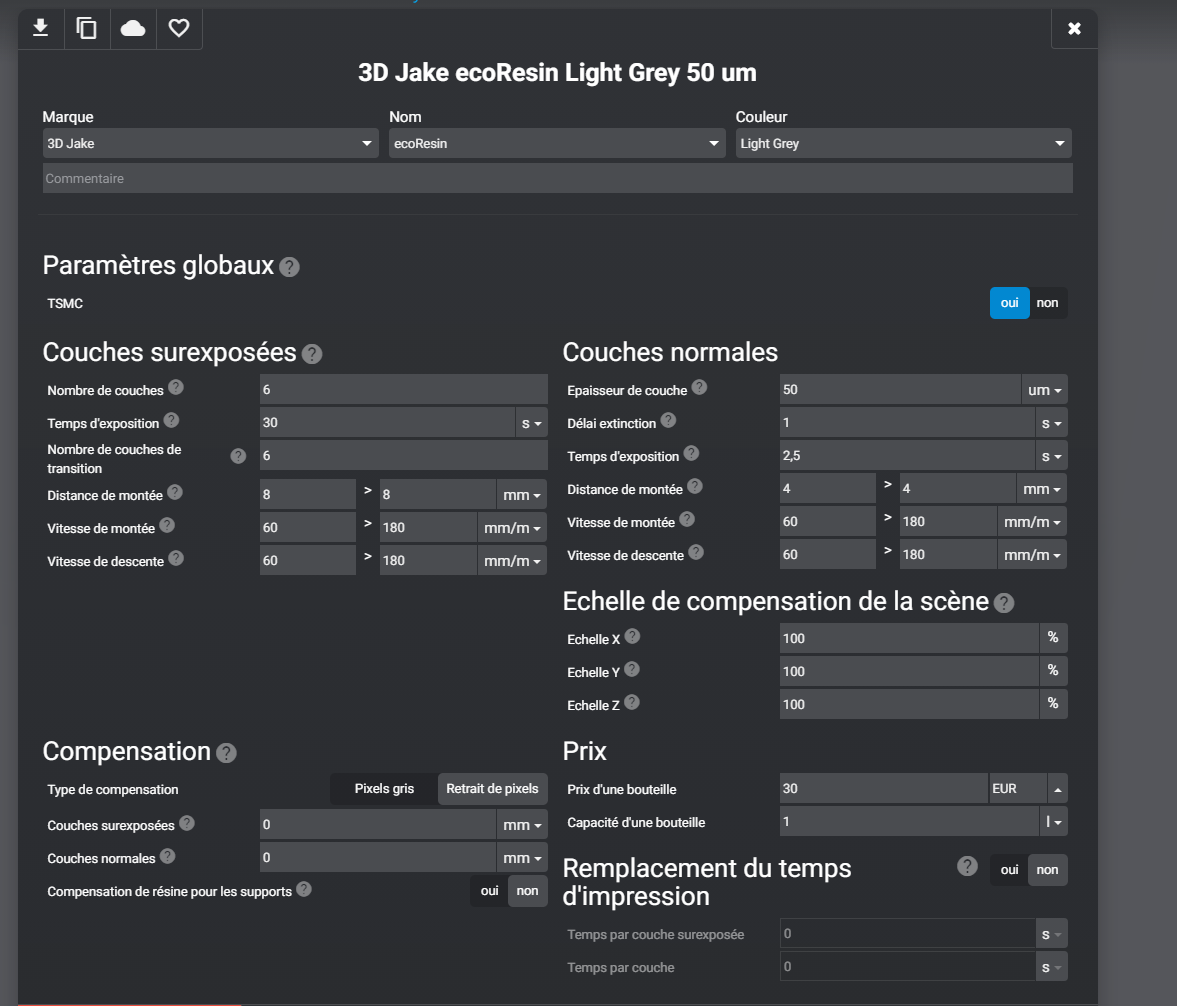Show help for normales Temps d'exposition

coord(691,453)
